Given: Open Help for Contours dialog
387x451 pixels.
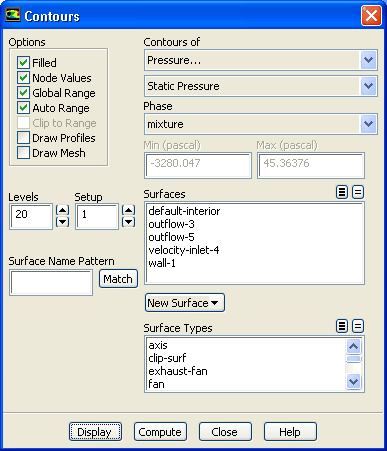Looking at the screenshot, I should point(290,432).
